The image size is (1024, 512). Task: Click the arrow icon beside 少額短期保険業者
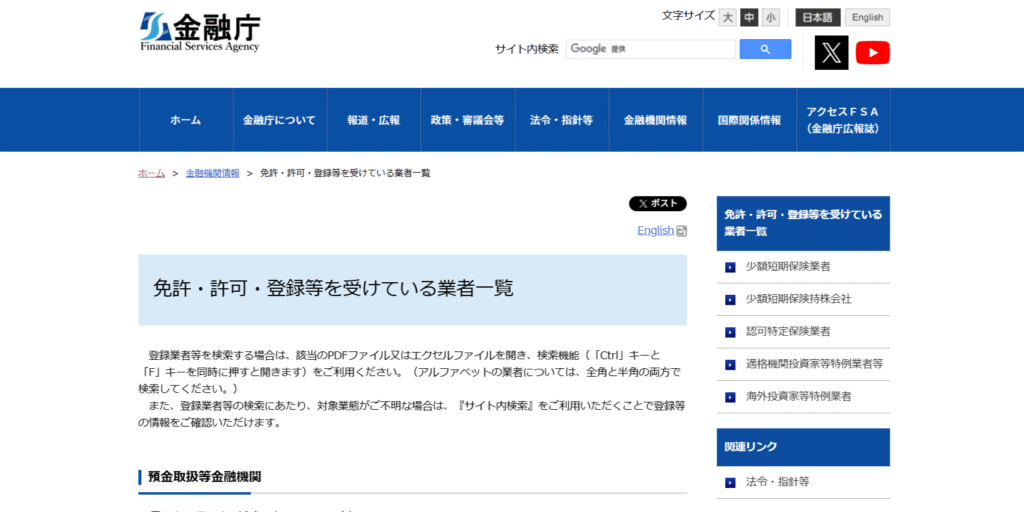731,267
